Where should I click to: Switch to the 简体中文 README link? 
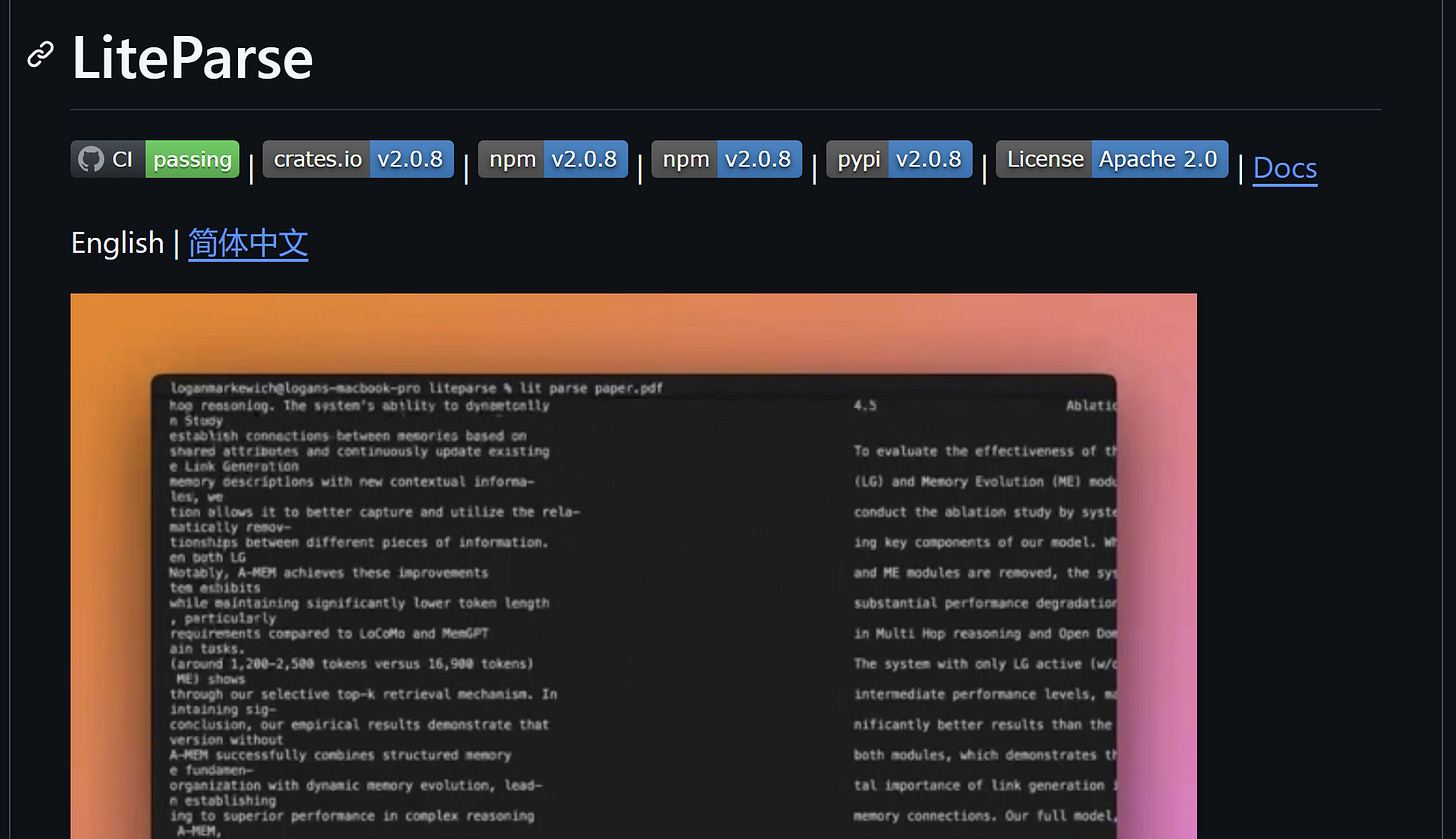pyautogui.click(x=248, y=243)
